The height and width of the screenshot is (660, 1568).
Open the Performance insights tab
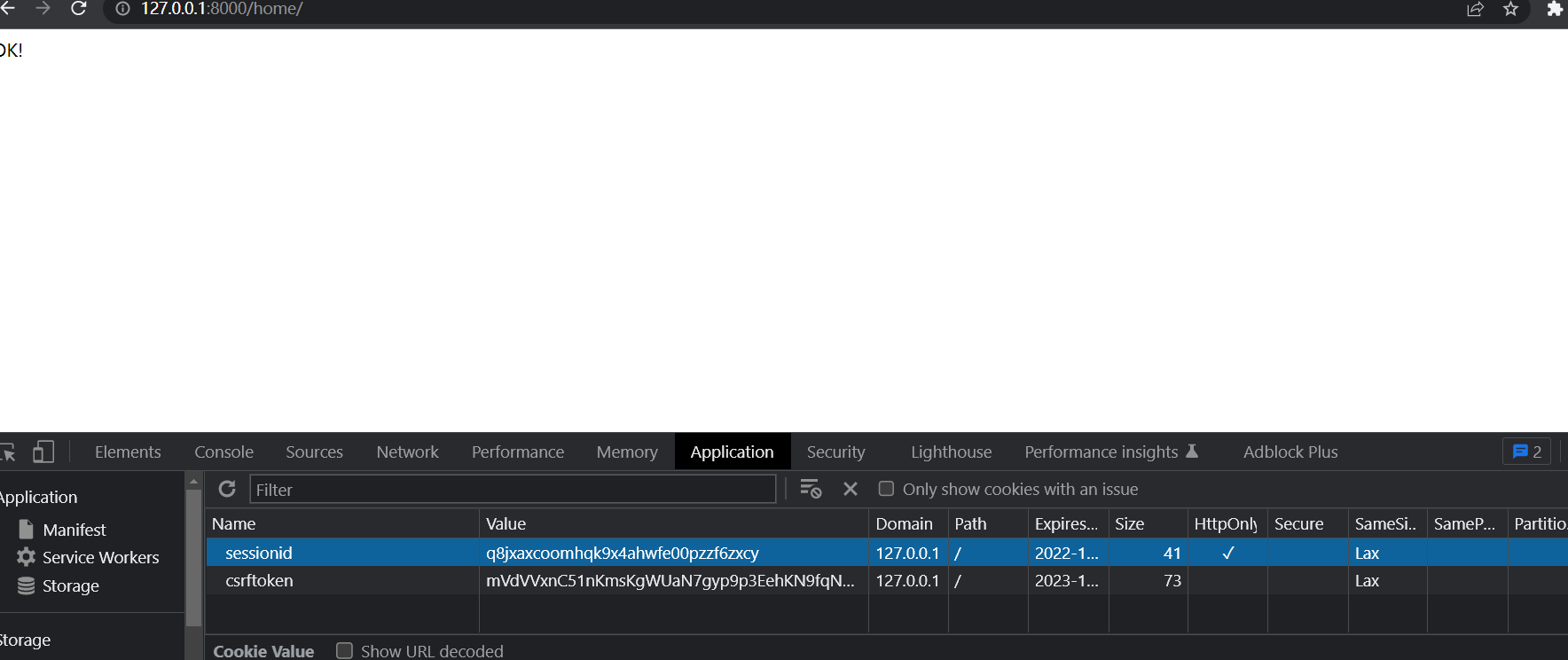pos(1111,452)
